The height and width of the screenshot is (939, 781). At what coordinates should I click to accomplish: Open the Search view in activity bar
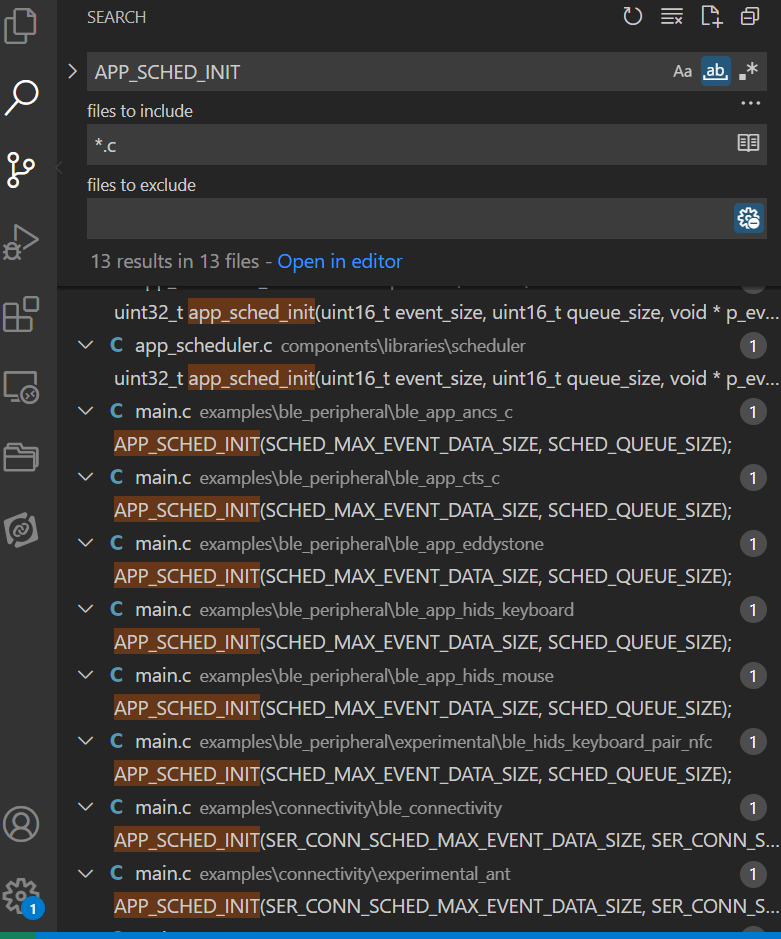tap(22, 97)
